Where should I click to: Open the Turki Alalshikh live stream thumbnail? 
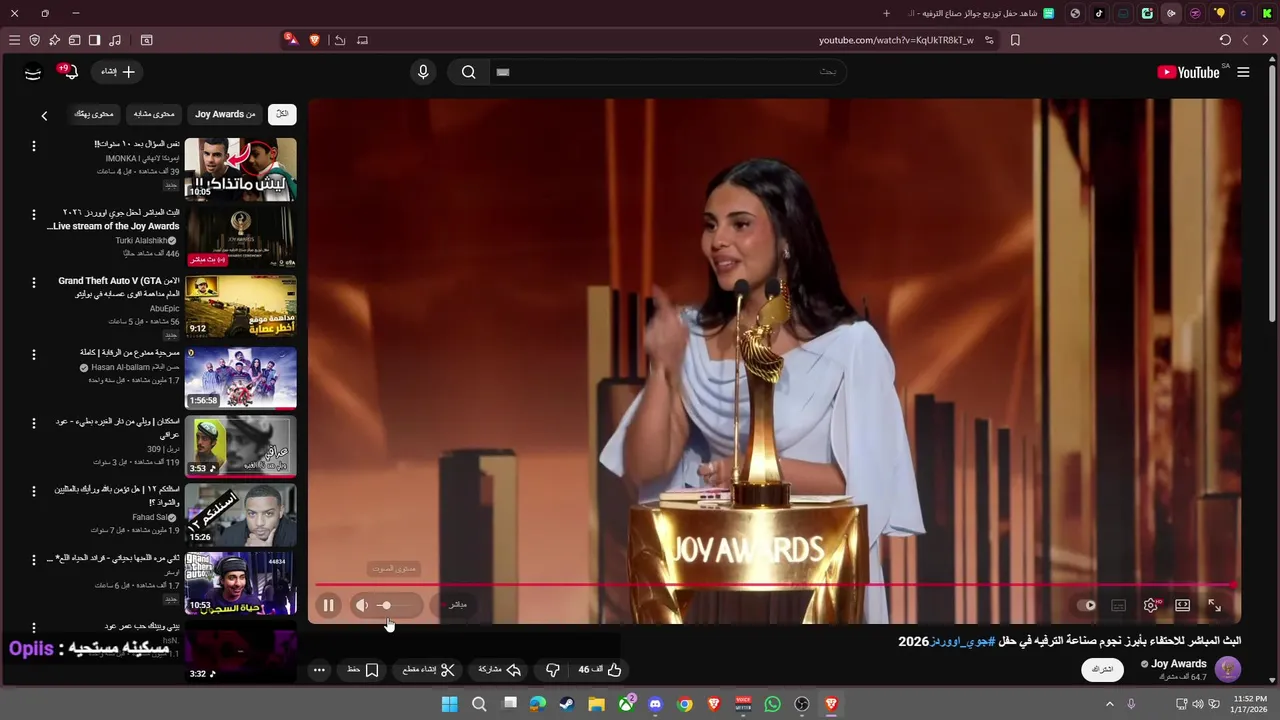(240, 237)
